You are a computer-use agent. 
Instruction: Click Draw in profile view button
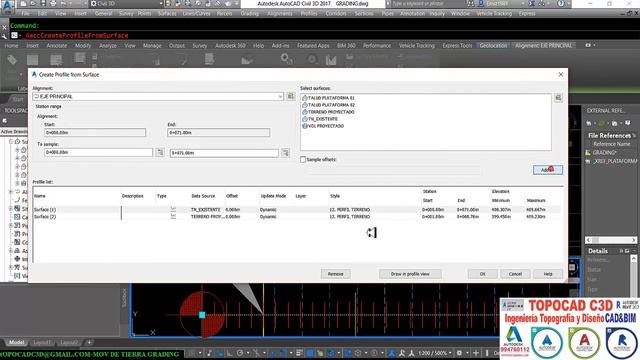tap(410, 274)
